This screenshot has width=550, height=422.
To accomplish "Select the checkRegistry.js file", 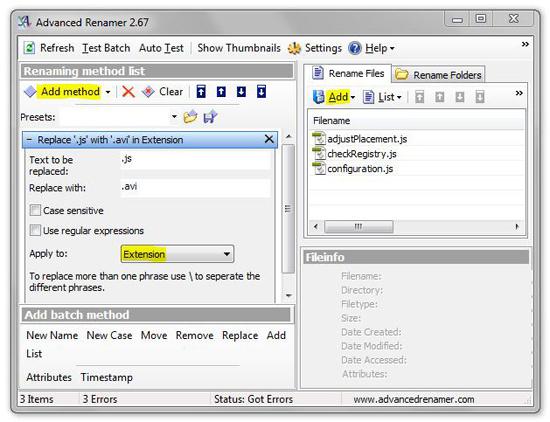I will [x=362, y=154].
